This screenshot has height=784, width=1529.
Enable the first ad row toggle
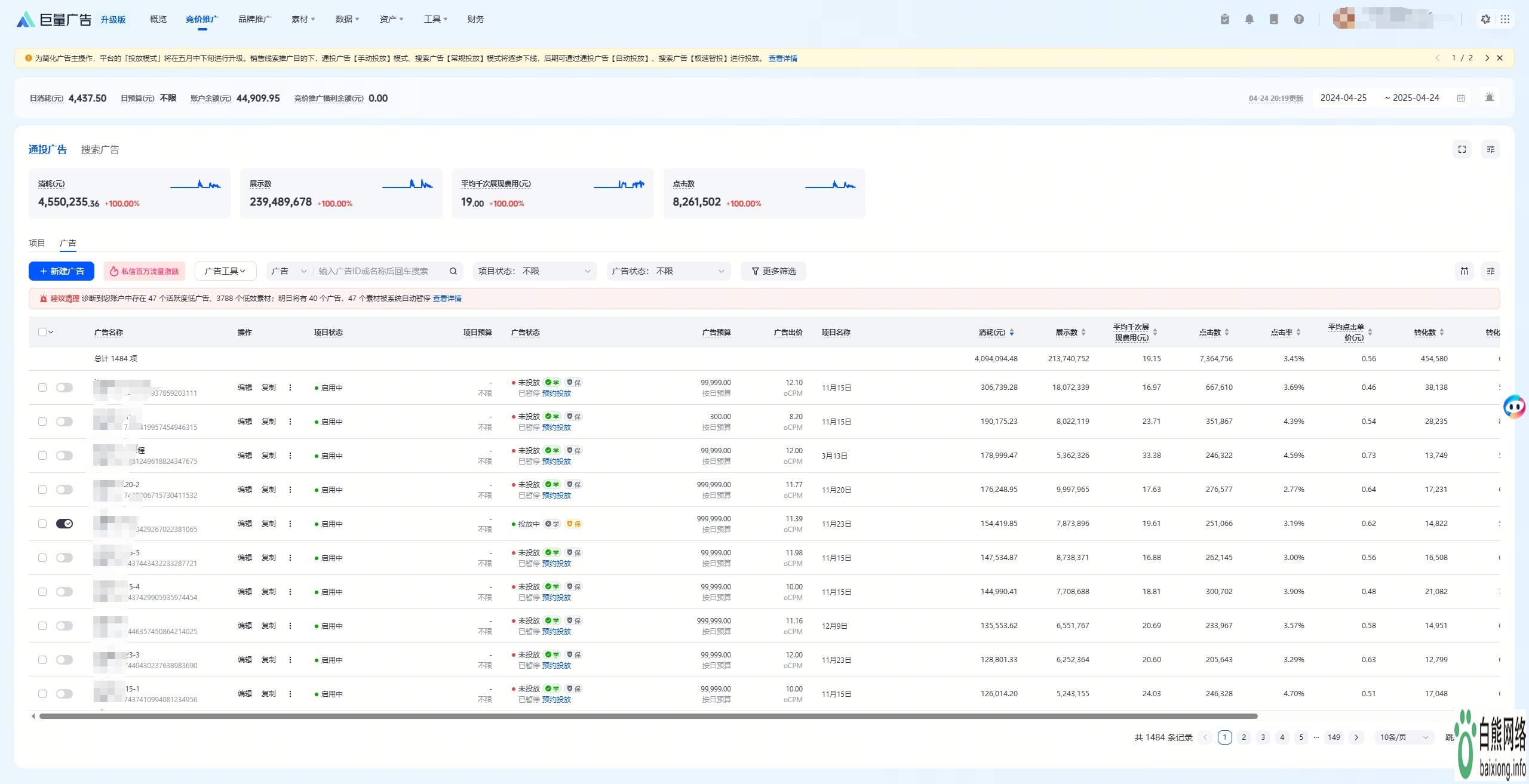click(65, 388)
